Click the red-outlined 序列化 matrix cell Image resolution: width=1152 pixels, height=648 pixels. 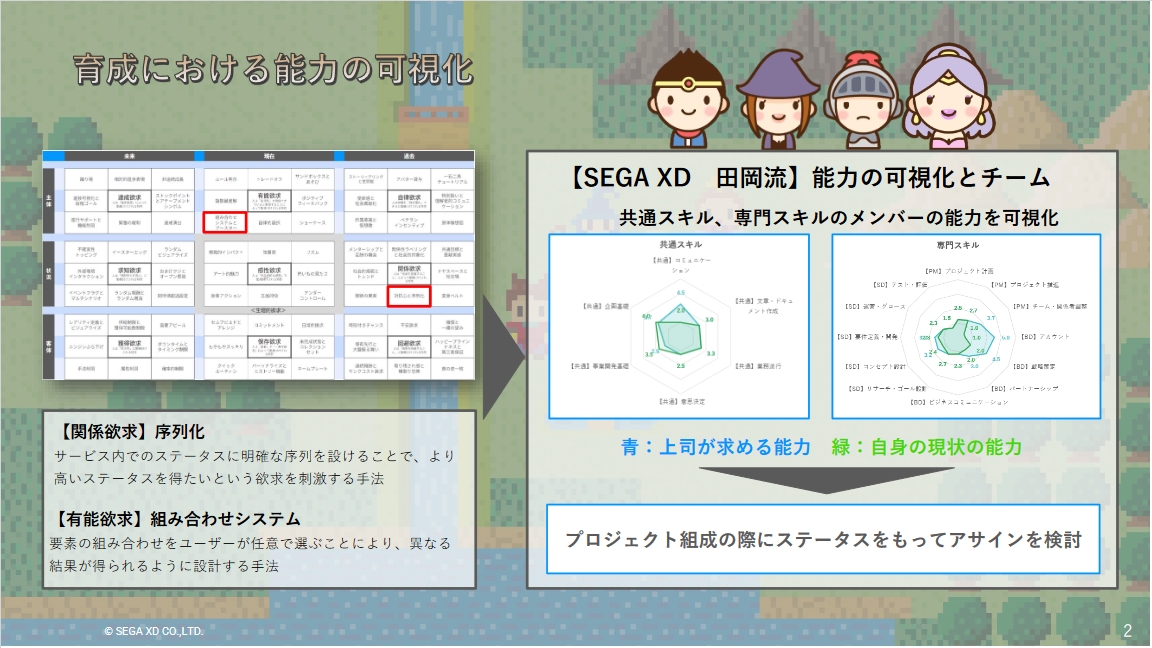[x=409, y=295]
